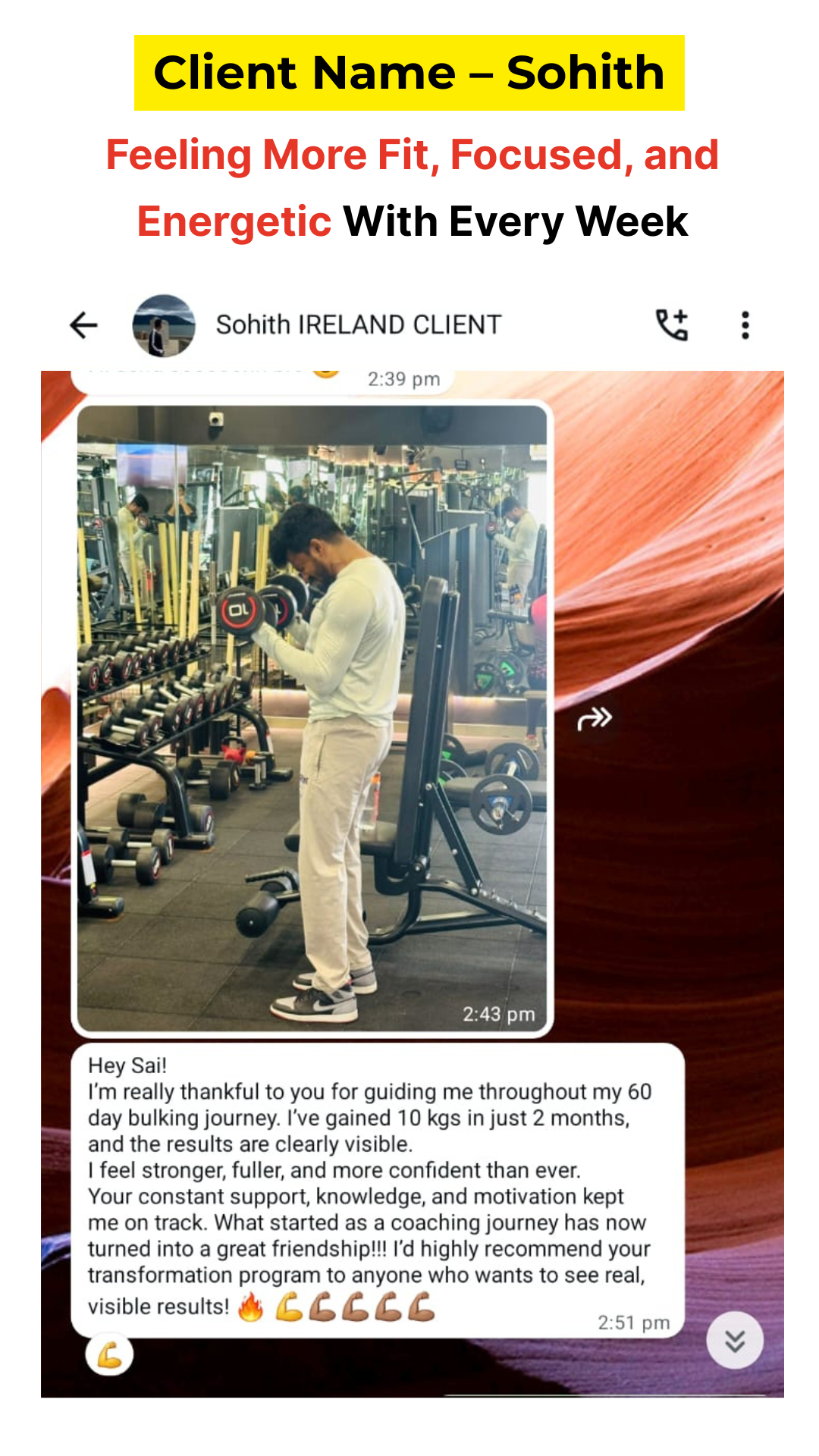Tap the back arrow in chat header
This screenshot has width=819, height=1456.
83,325
